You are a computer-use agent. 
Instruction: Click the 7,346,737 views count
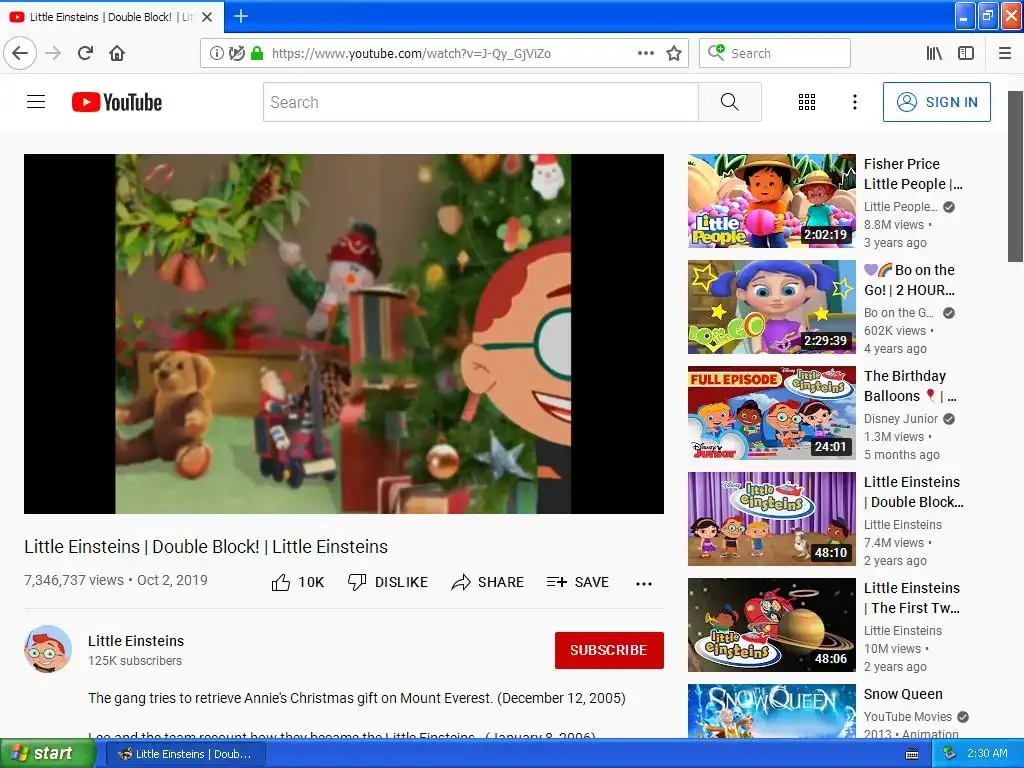[74, 580]
